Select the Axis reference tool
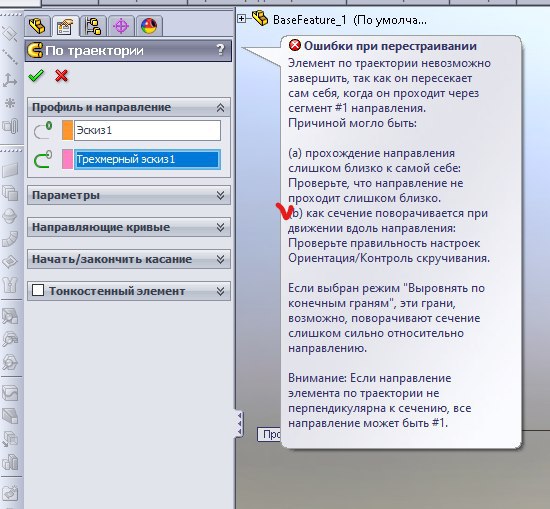 (x=10, y=57)
